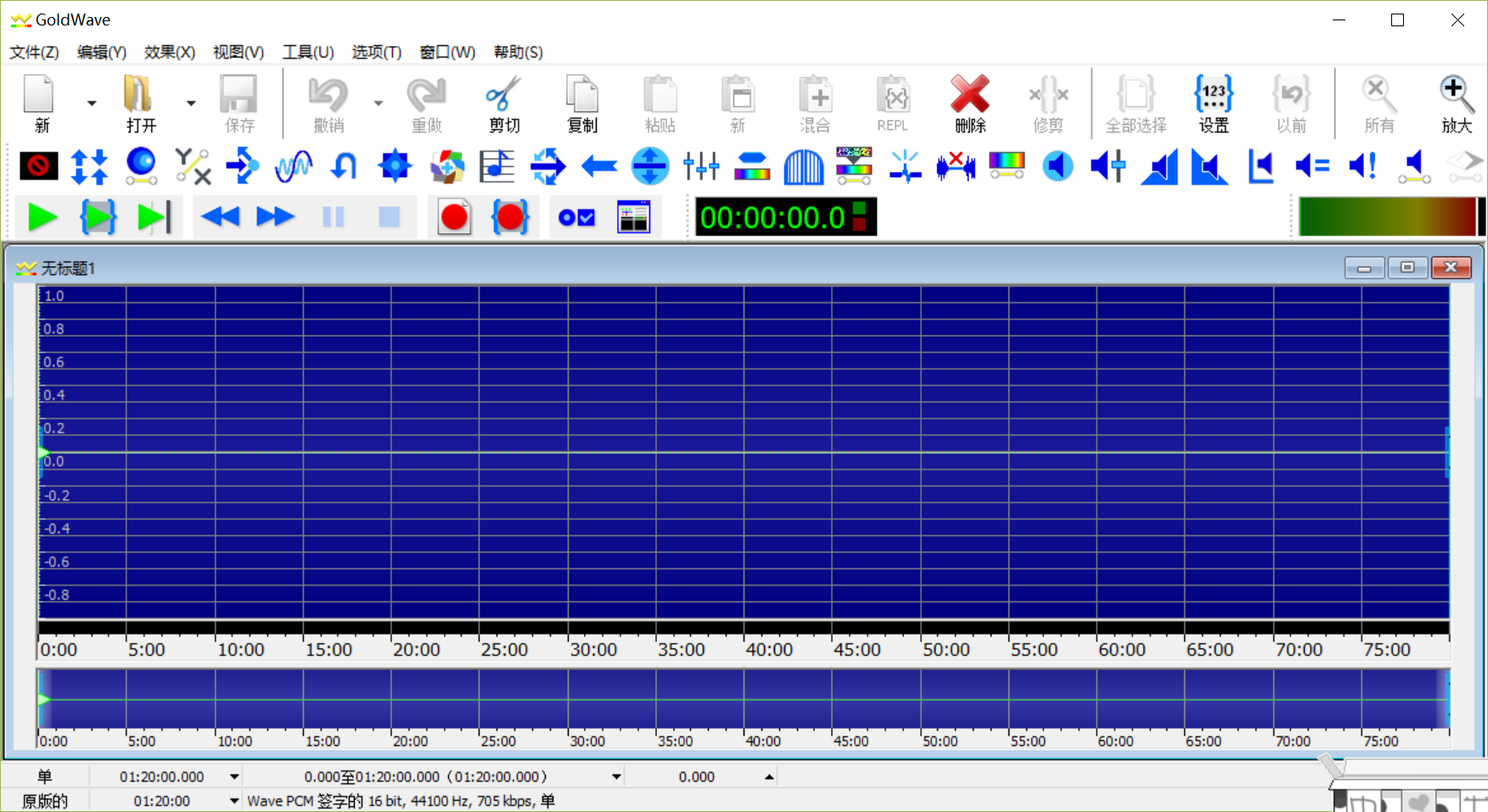This screenshot has width=1488, height=812.
Task: Open the 01:20:00.000 length dropdown in status bar
Action: (234, 776)
